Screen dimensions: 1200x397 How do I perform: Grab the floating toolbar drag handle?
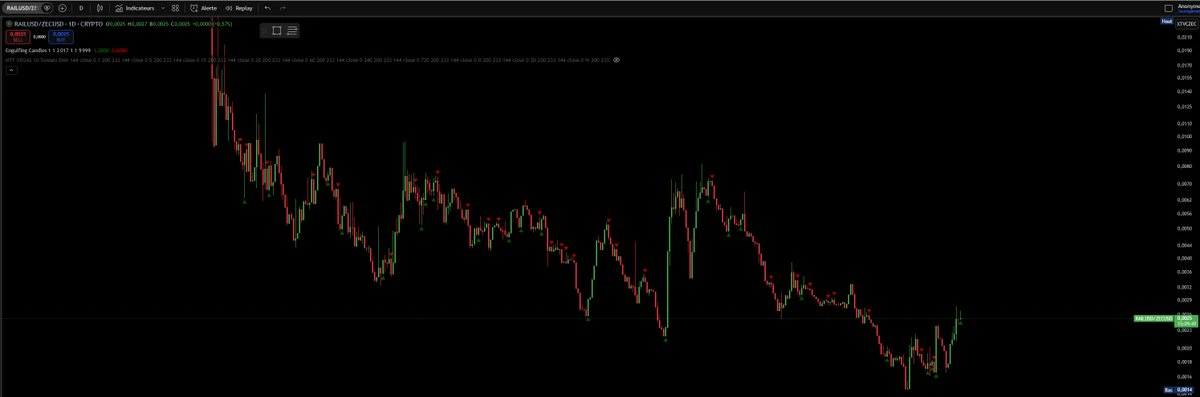click(x=264, y=30)
